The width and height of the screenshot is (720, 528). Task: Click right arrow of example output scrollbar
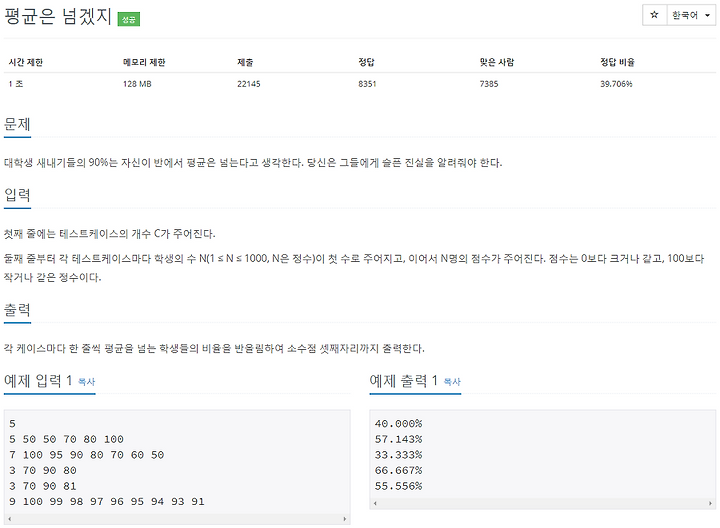(x=710, y=503)
